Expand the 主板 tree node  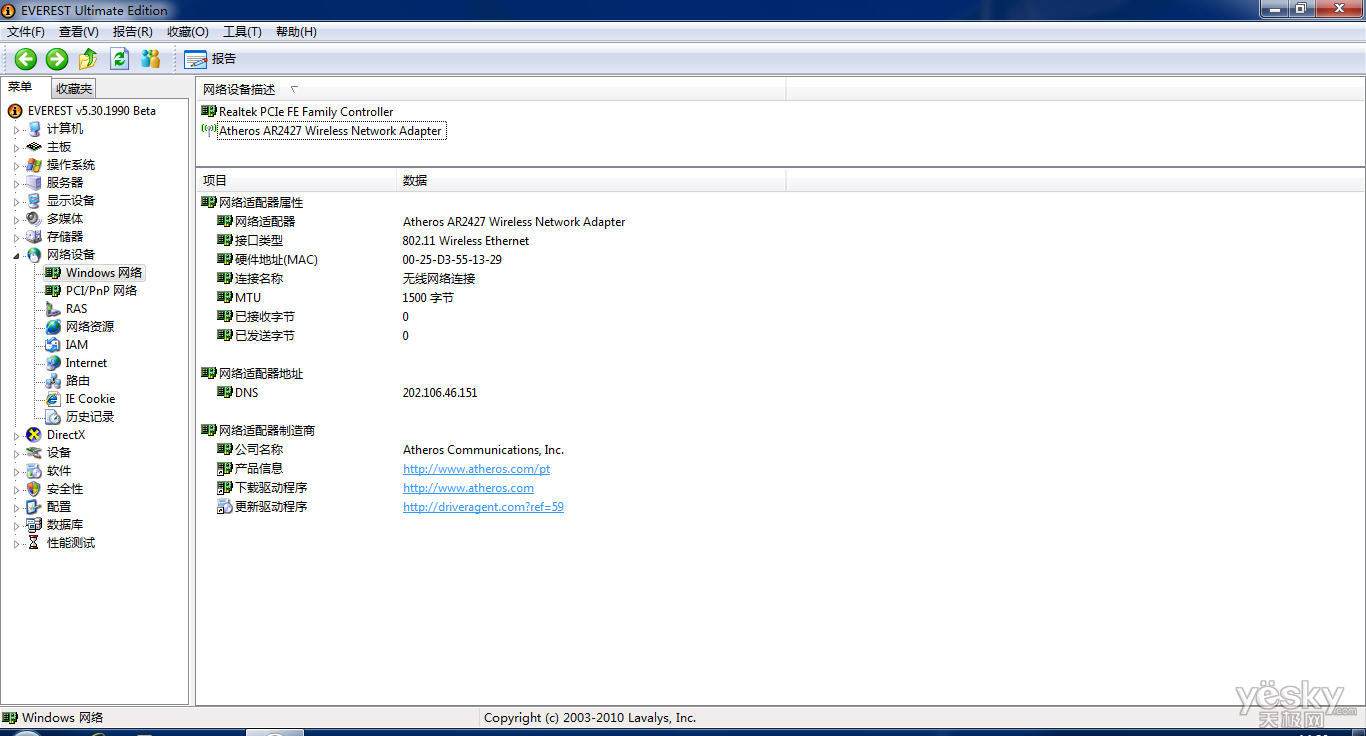pyautogui.click(x=16, y=147)
